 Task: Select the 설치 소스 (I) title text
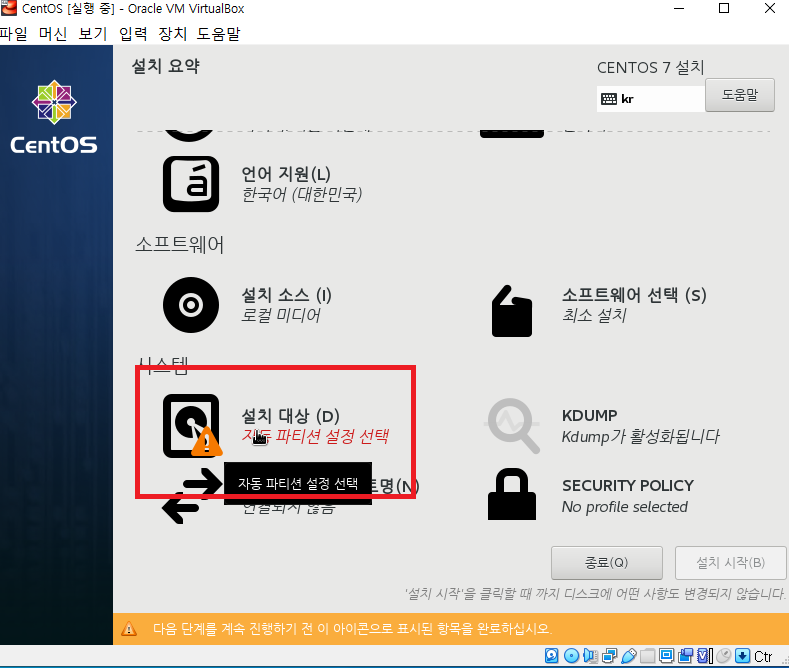pyautogui.click(x=286, y=295)
